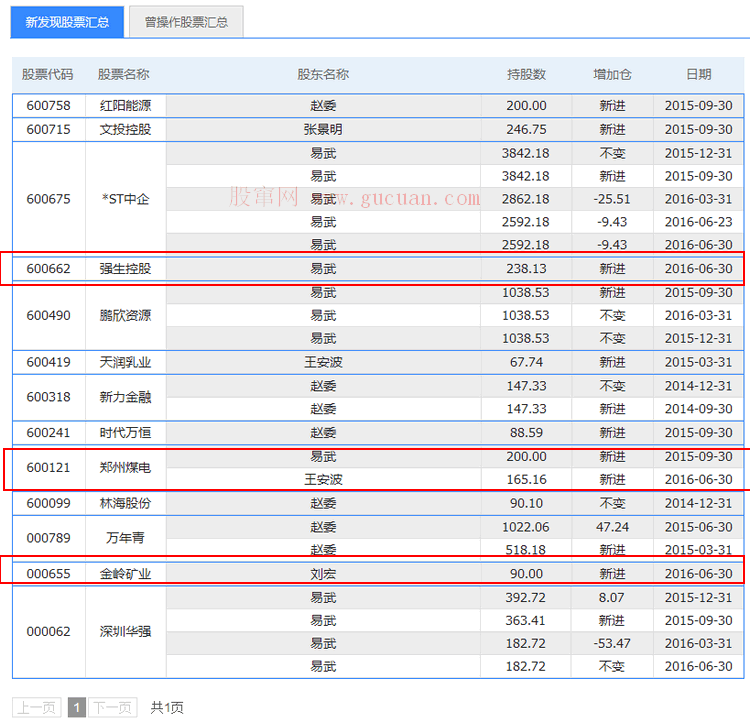Viewport: 750px width, 723px height.
Task: Select the 518.18 holdings value
Action: tap(526, 550)
